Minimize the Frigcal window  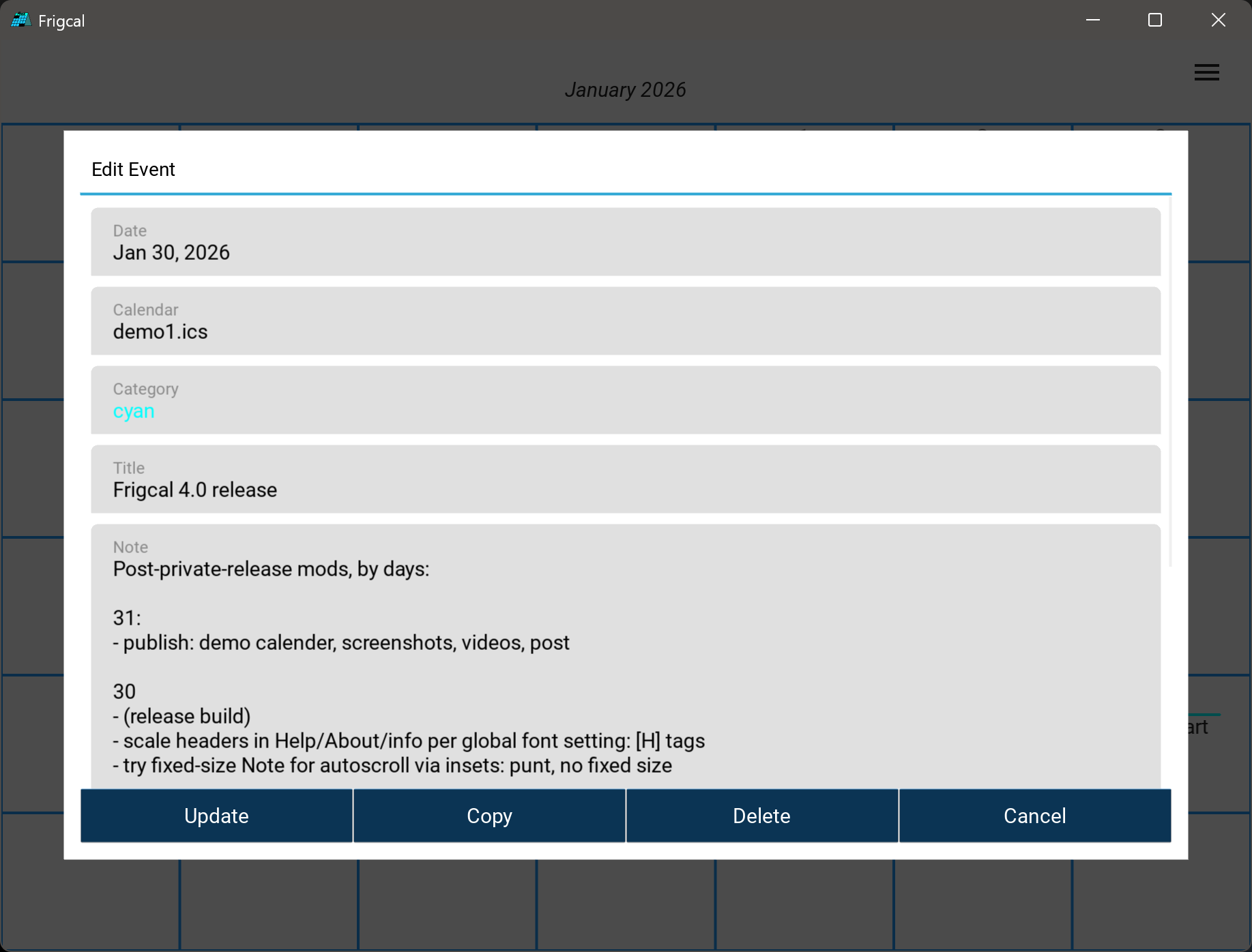pyautogui.click(x=1093, y=20)
